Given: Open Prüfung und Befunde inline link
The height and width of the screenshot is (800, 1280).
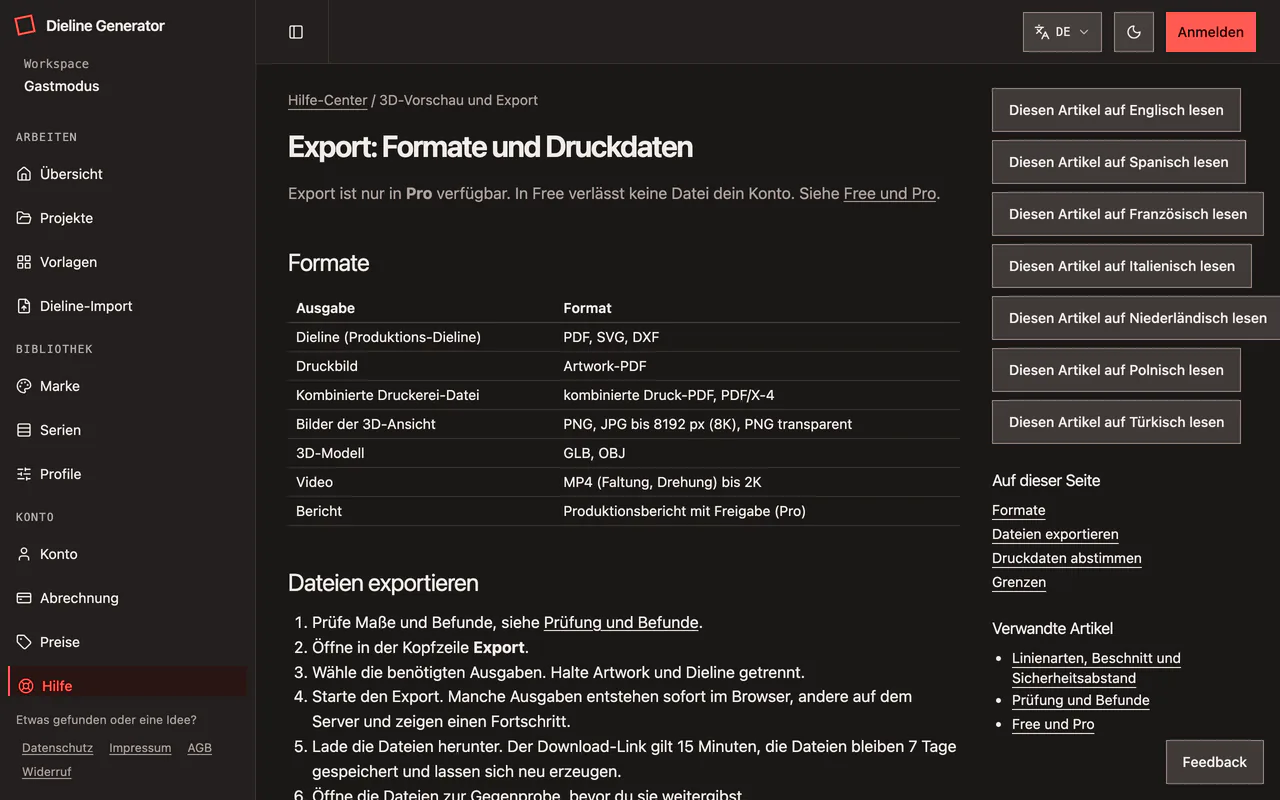Looking at the screenshot, I should tap(621, 622).
